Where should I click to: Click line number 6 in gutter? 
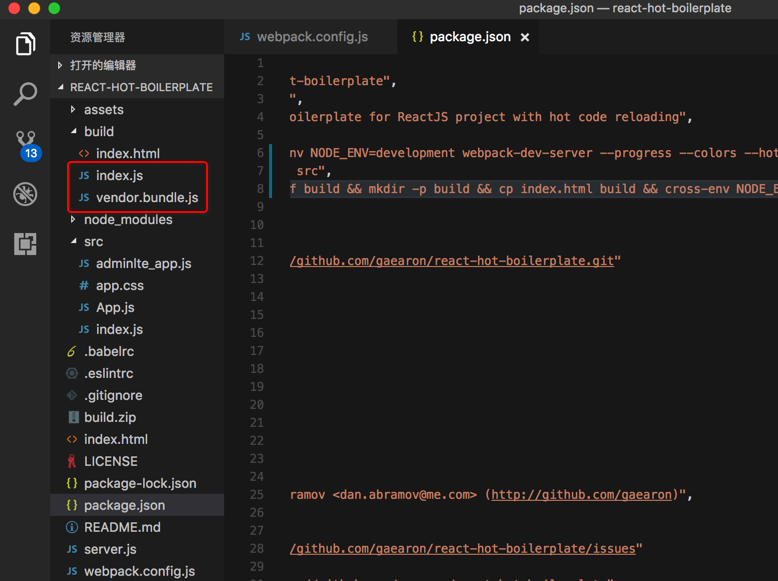(x=260, y=153)
